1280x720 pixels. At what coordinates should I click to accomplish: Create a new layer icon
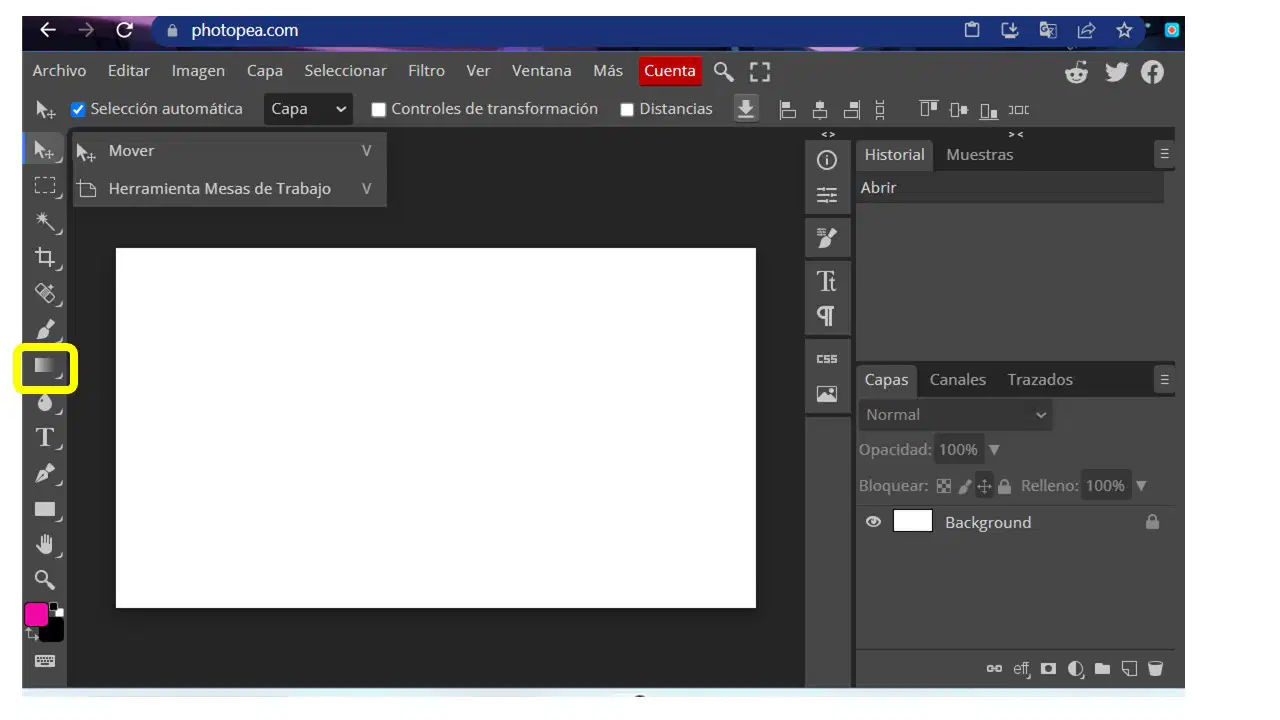pyautogui.click(x=1129, y=669)
